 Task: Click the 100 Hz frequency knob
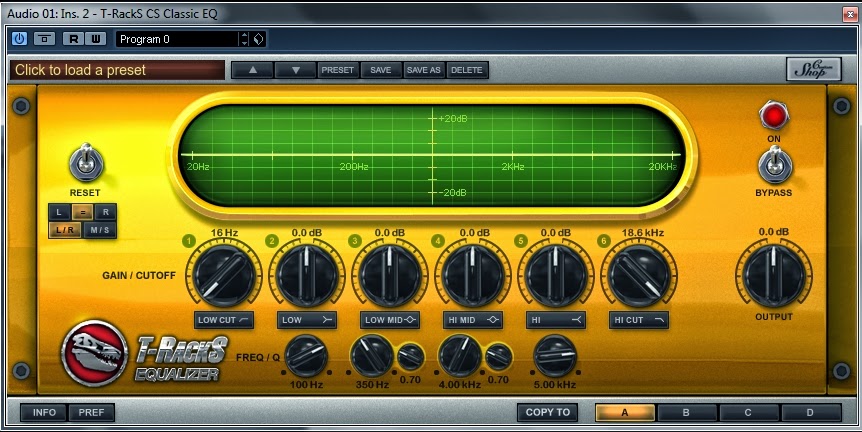[306, 356]
